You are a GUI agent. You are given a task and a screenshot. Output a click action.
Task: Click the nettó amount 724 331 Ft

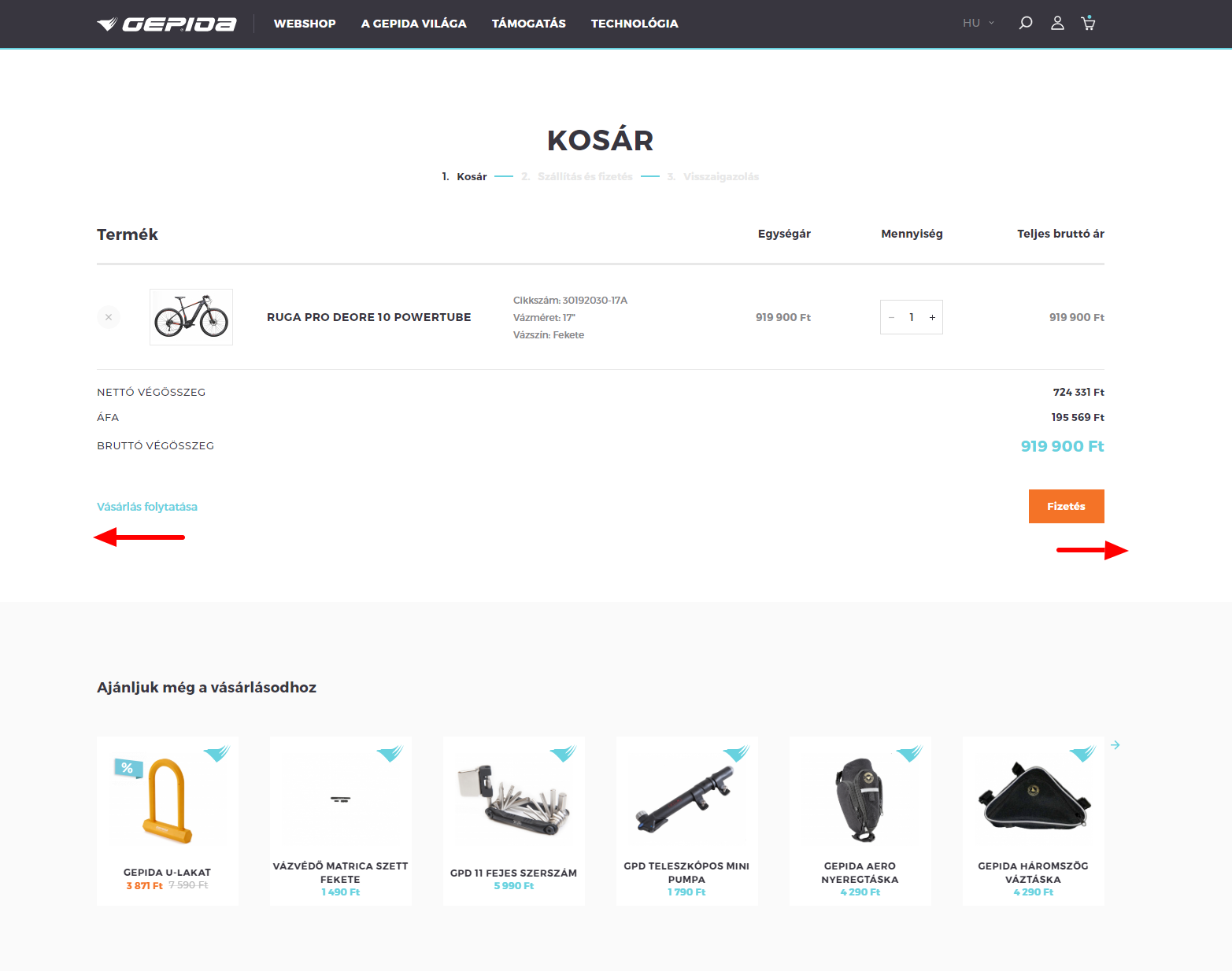point(1078,392)
